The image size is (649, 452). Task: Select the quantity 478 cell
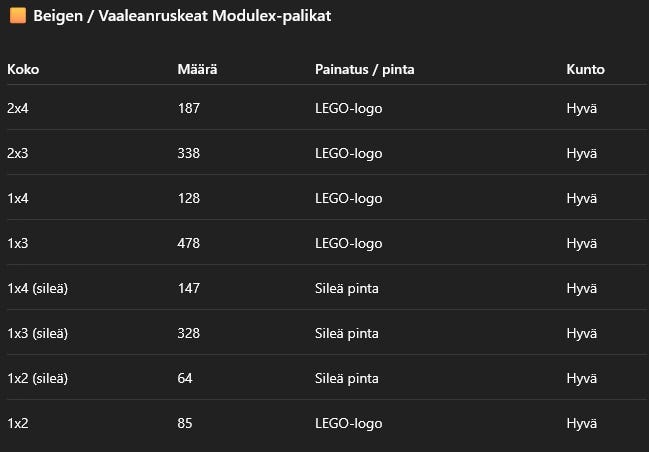189,243
